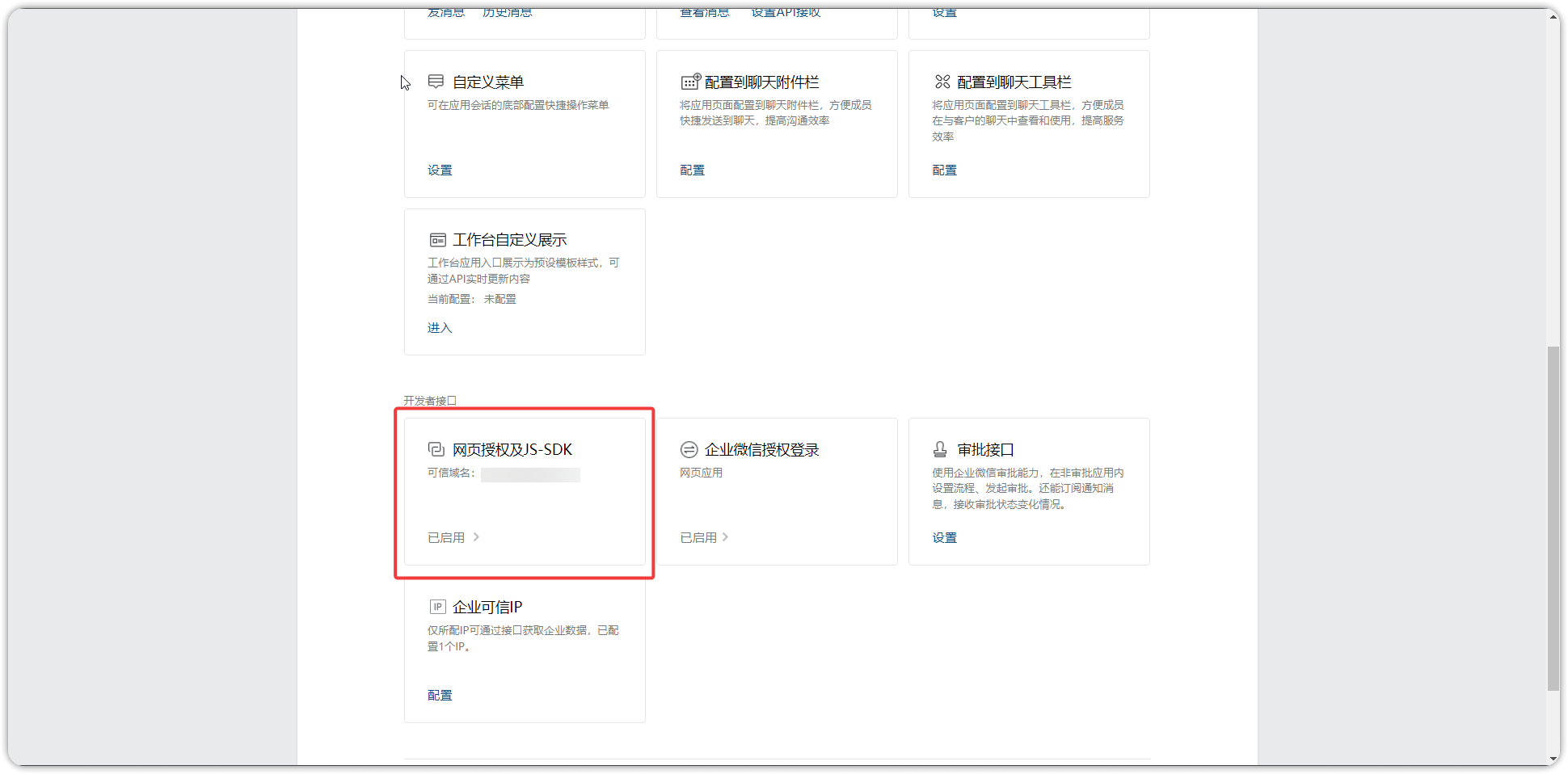Click the 工作台自定义展示 title
This screenshot has height=774, width=1568.
tap(509, 240)
